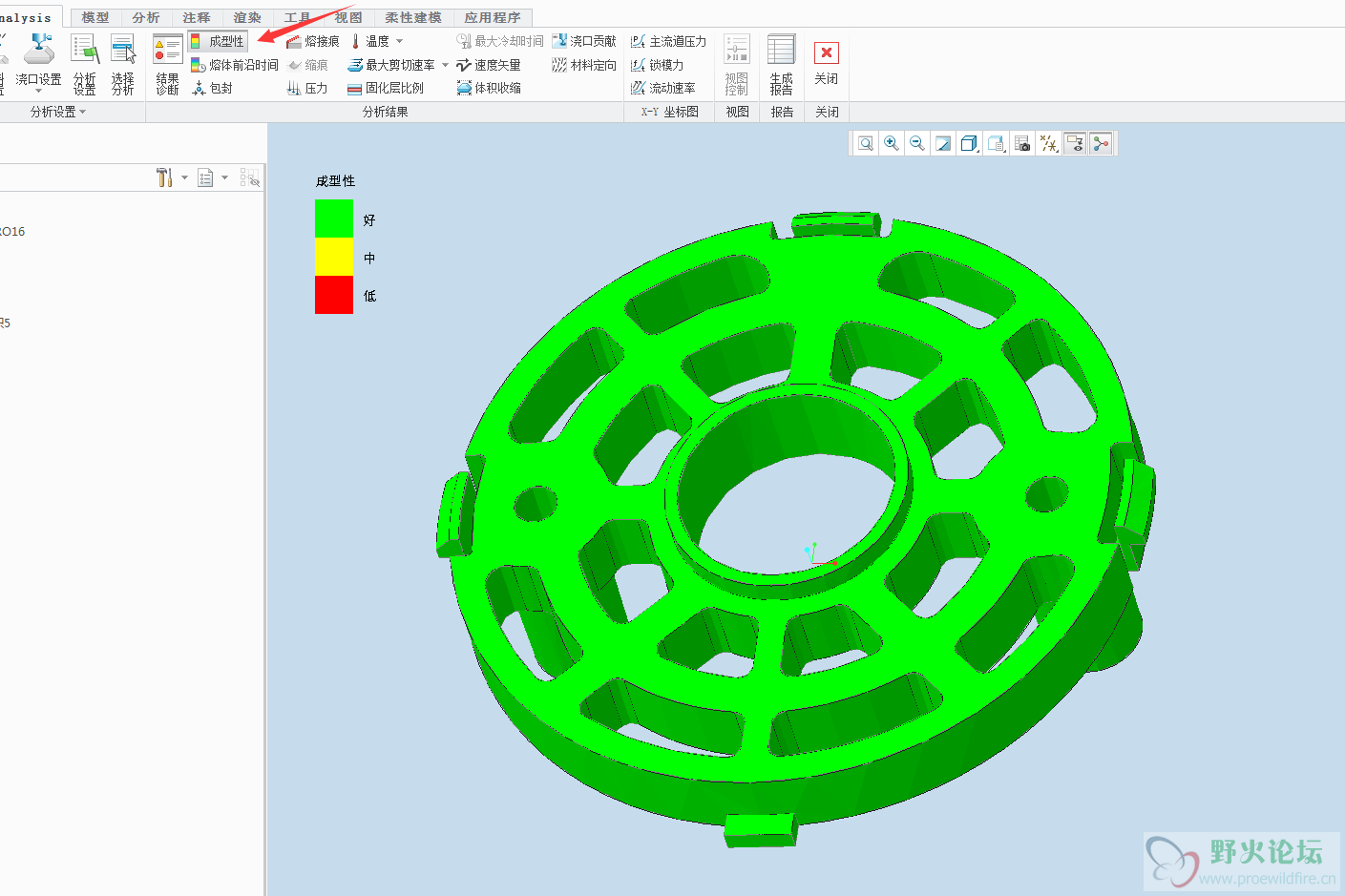Click the 选择分析 select analysis icon

[123, 63]
